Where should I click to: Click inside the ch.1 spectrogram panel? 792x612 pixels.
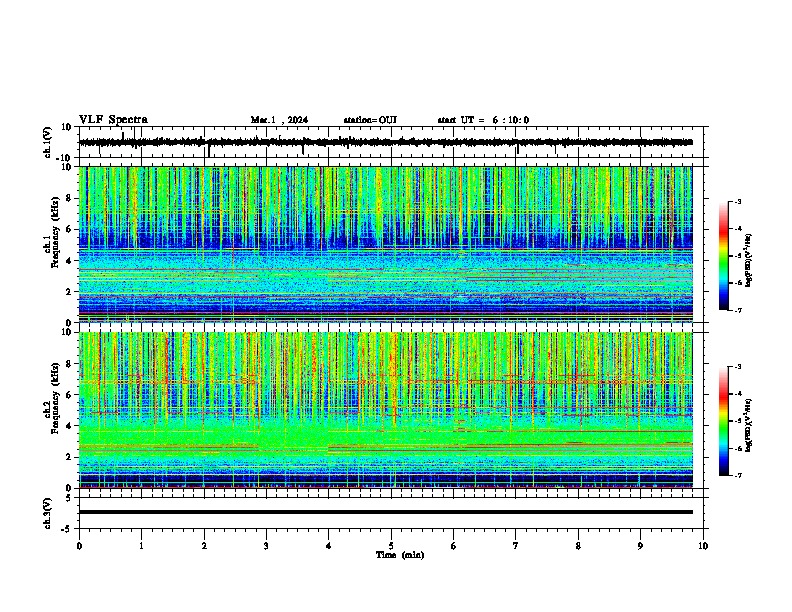(x=386, y=244)
